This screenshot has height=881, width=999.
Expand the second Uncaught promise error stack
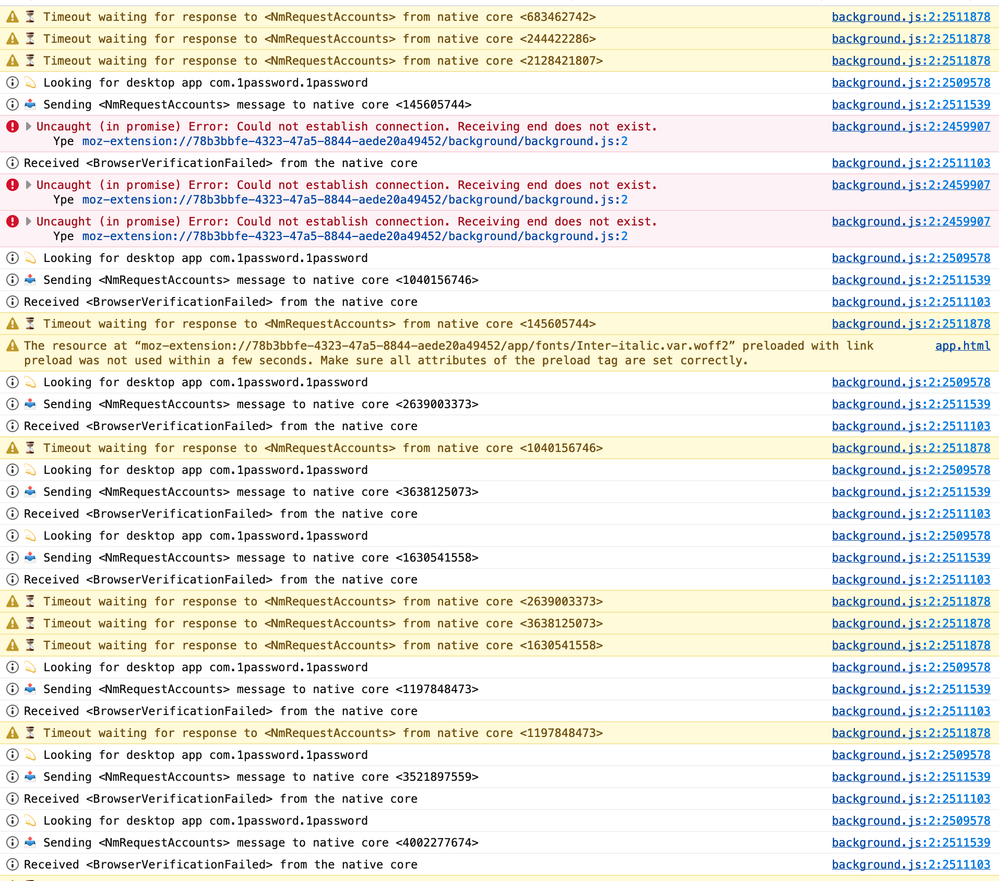[x=28, y=185]
